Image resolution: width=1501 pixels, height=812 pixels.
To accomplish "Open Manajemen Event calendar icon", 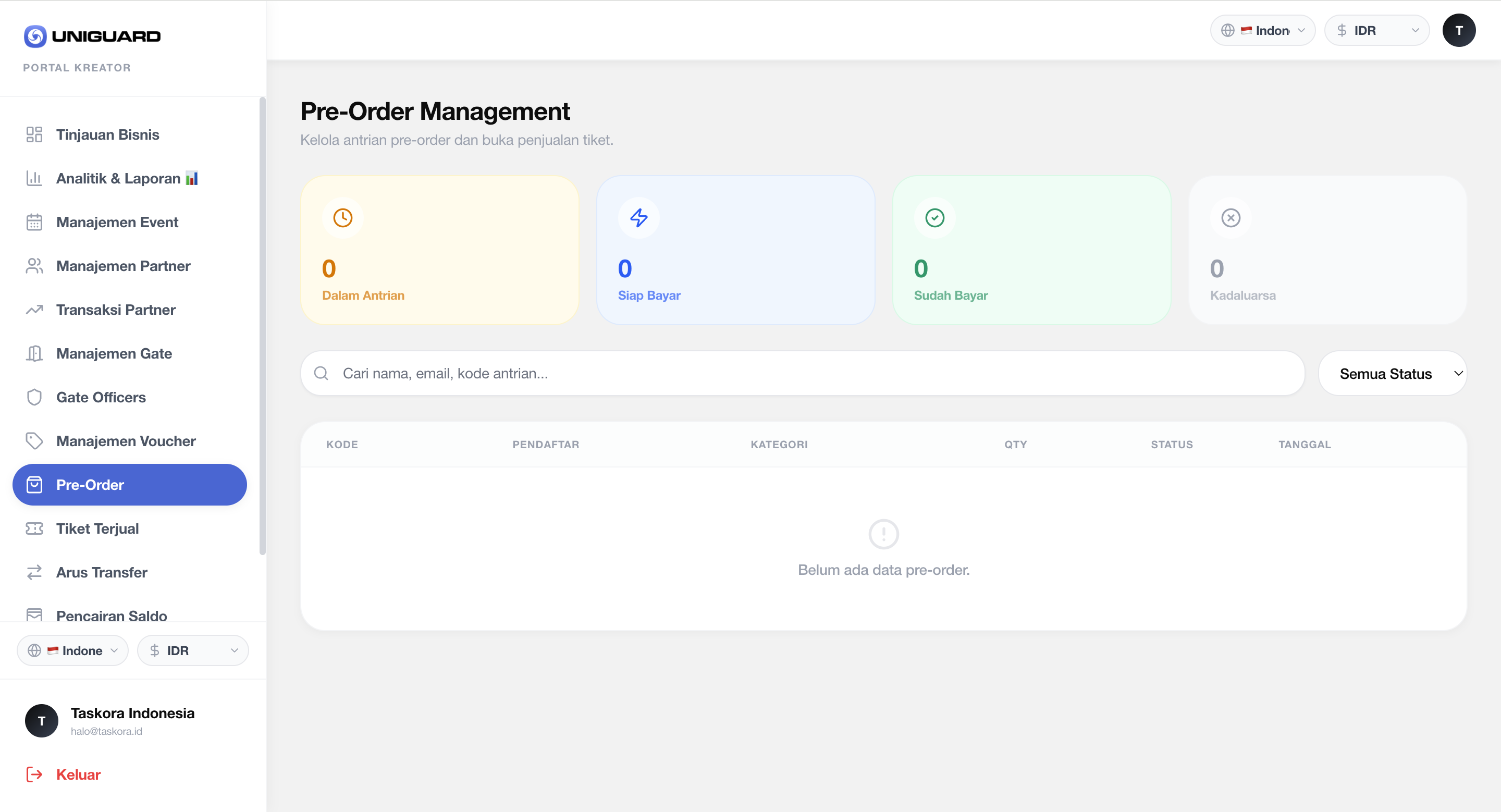I will (34, 222).
